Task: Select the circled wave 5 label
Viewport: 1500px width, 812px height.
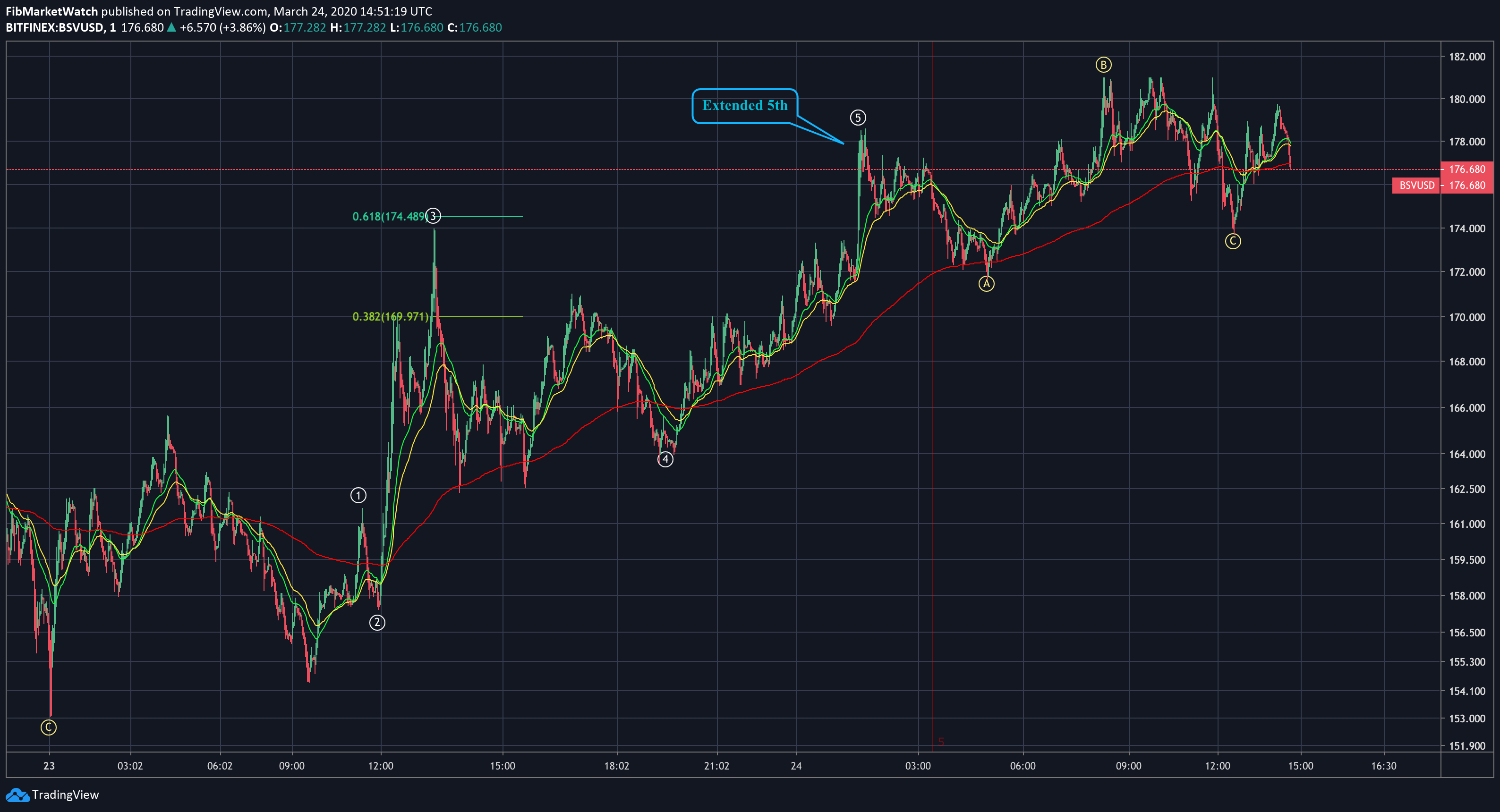Action: point(858,118)
